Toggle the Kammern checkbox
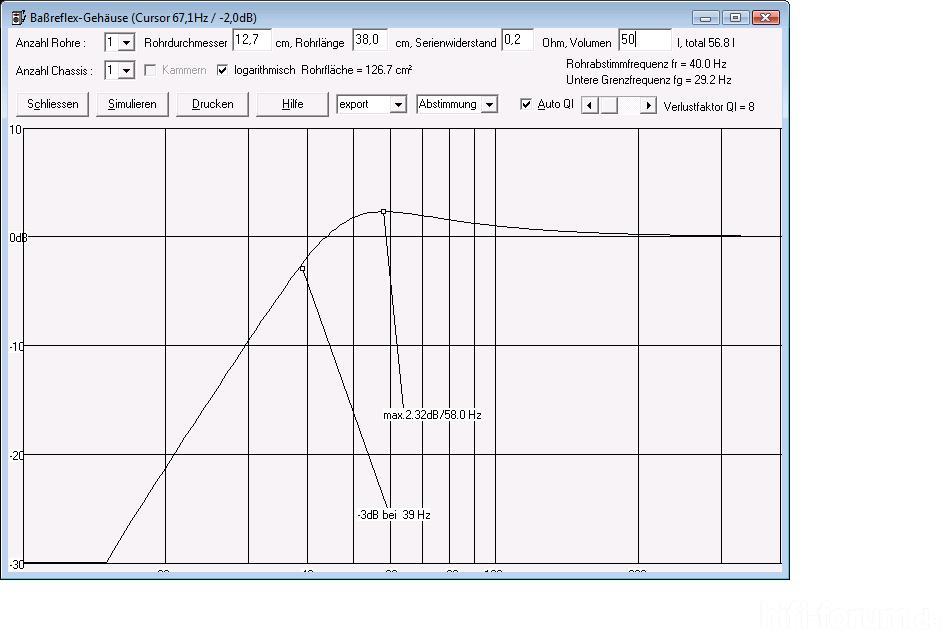Image resolution: width=945 pixels, height=634 pixels. [x=152, y=70]
